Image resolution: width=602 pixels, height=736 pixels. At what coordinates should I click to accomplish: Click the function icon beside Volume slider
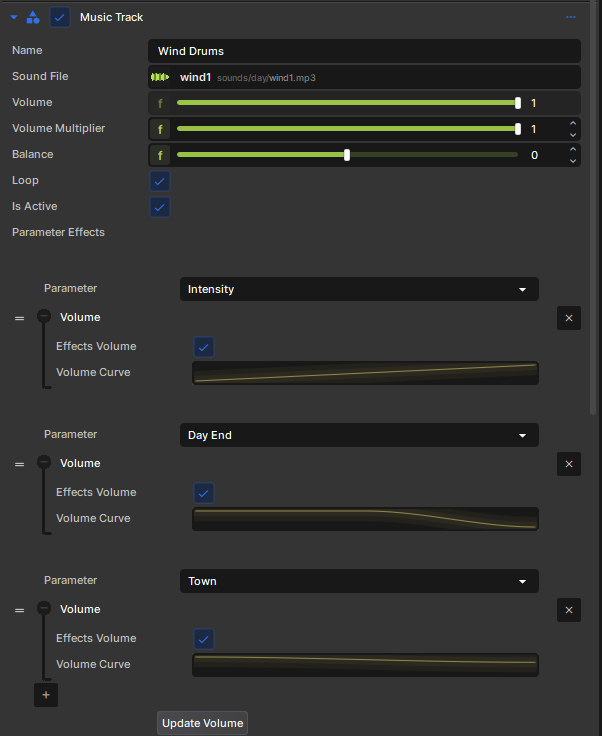pos(160,103)
